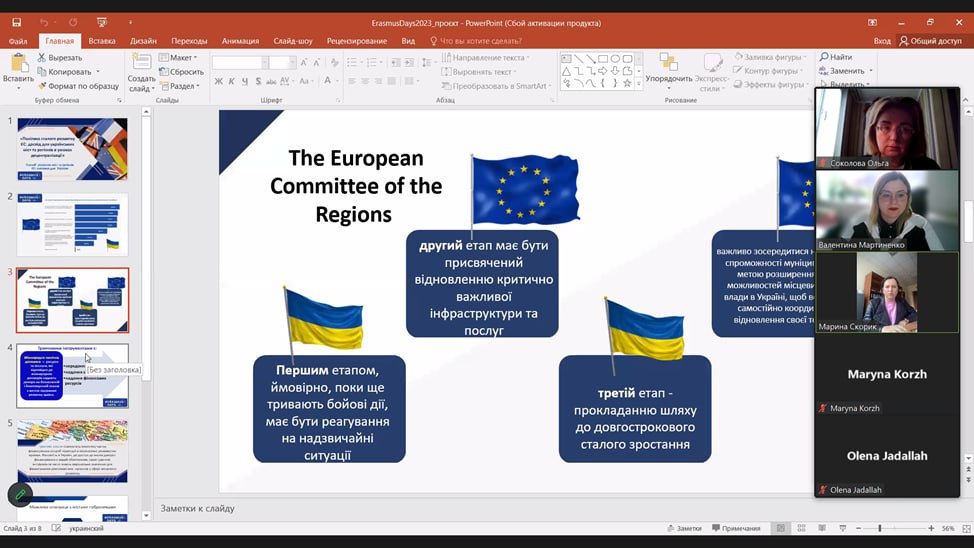Click the Share (Общий доступ) button
Image resolution: width=974 pixels, height=548 pixels.
(x=931, y=41)
